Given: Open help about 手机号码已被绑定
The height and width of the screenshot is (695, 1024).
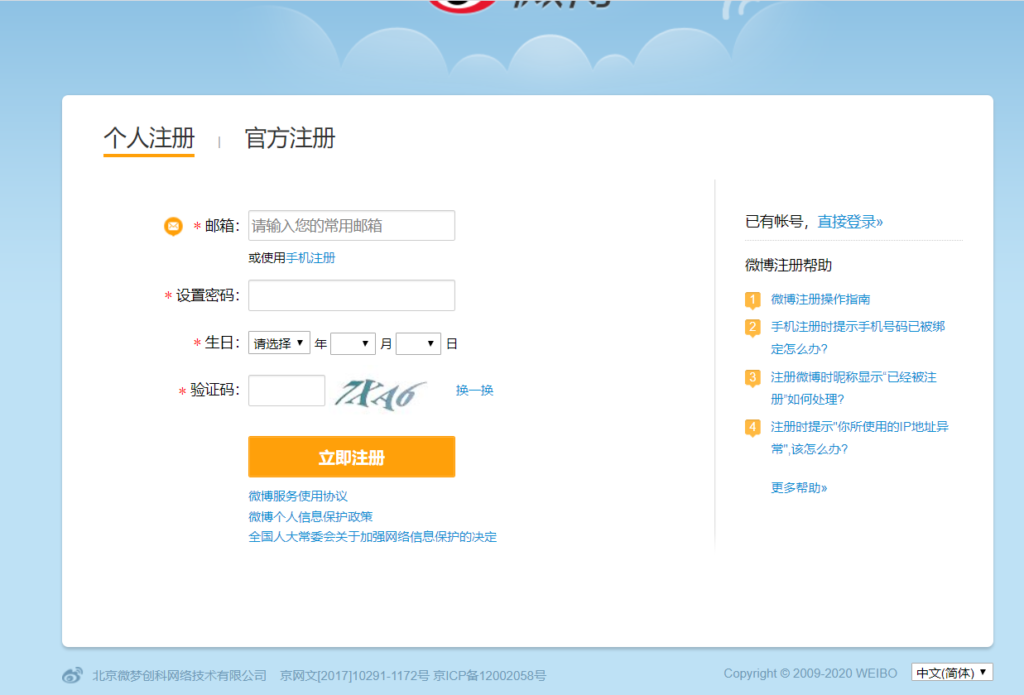Looking at the screenshot, I should tap(857, 338).
